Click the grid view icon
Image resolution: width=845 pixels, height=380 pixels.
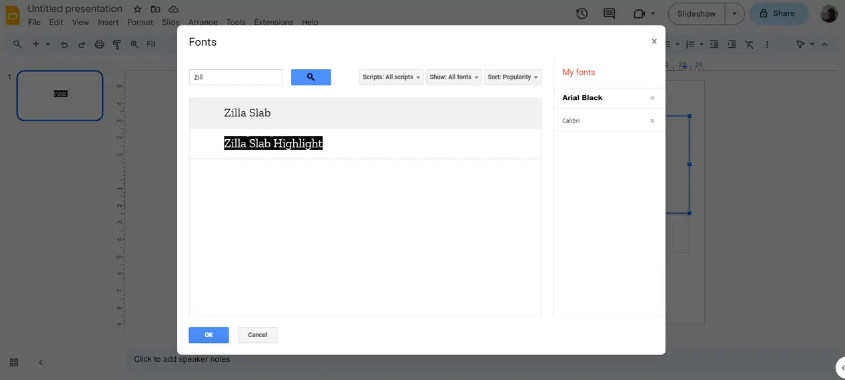pos(15,362)
